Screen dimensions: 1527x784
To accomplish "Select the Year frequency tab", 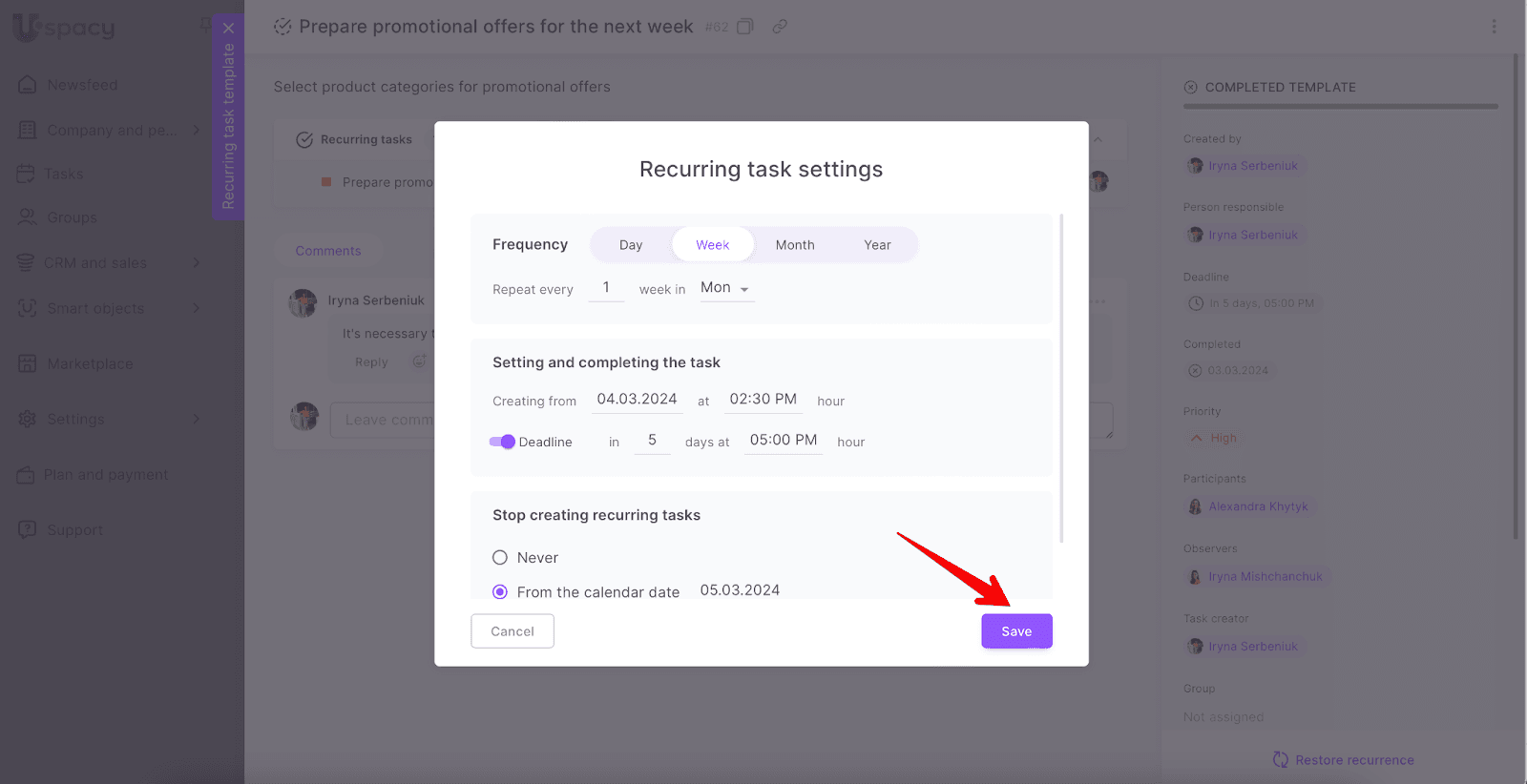I will pos(877,245).
